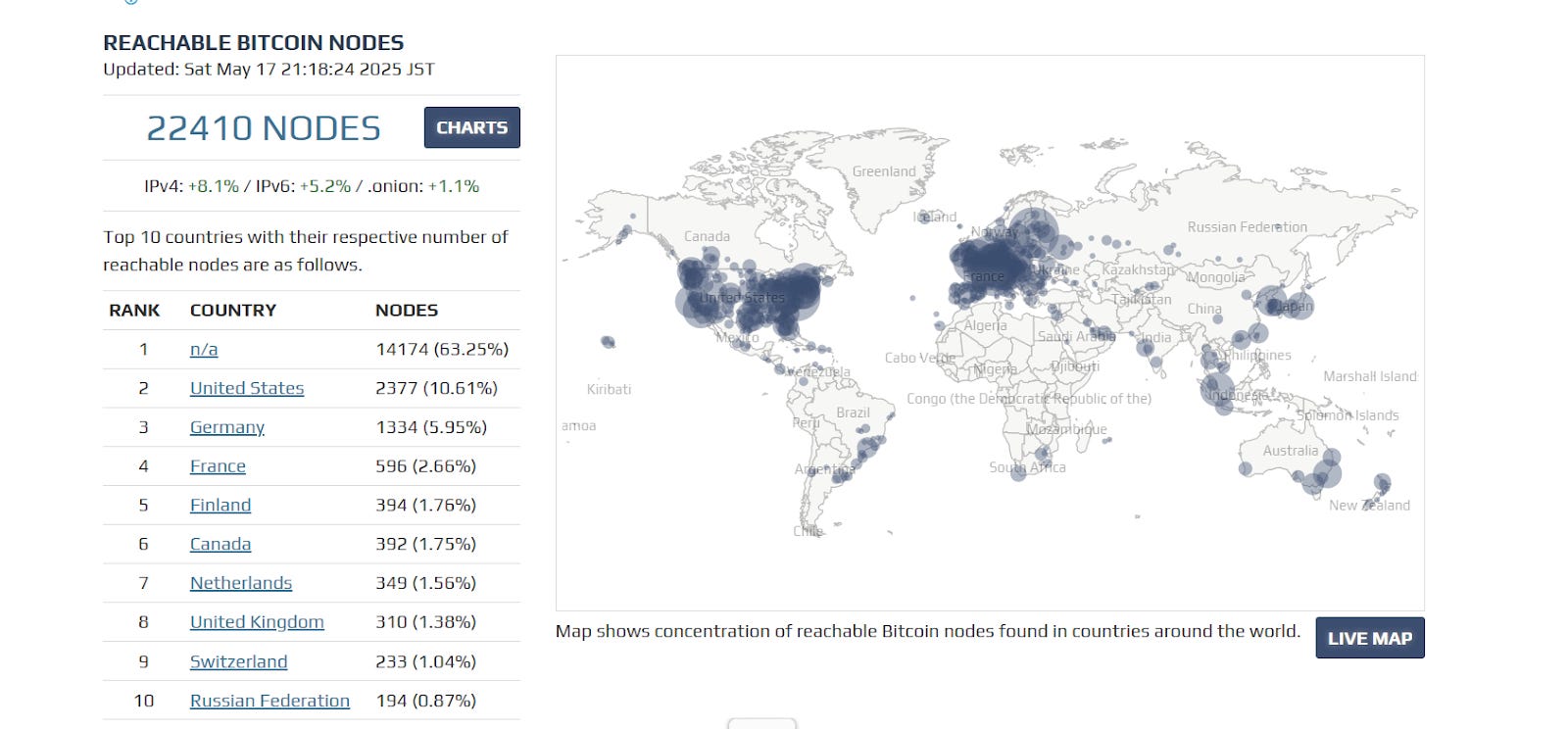Open the France country link
This screenshot has height=729, width=1568.
tap(218, 466)
